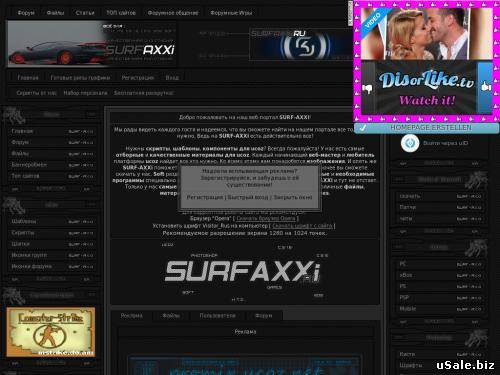This screenshot has width=500, height=375.
Task: Click Скачать браузер Opera link
Action: coord(266,218)
